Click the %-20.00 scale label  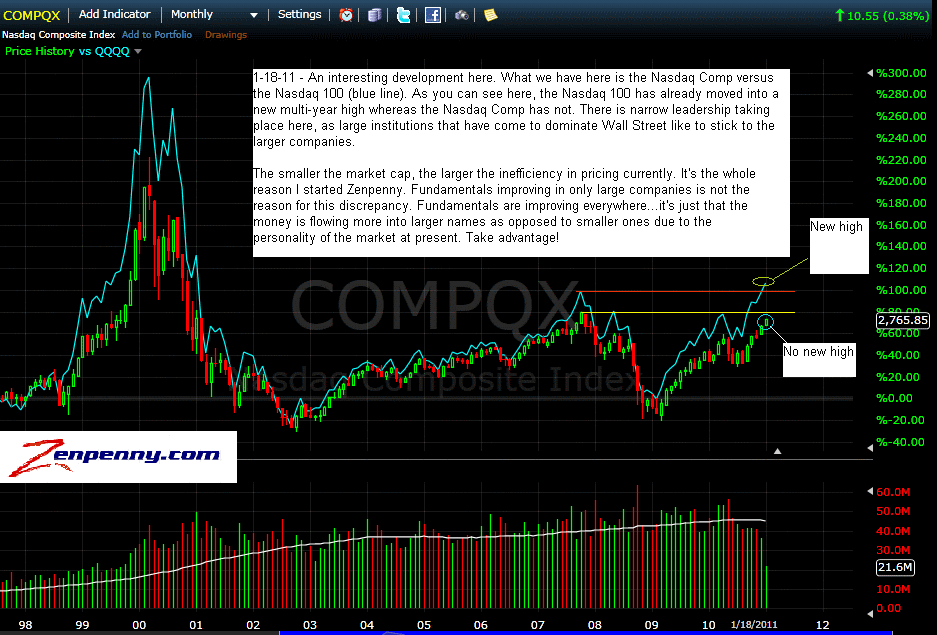(900, 420)
